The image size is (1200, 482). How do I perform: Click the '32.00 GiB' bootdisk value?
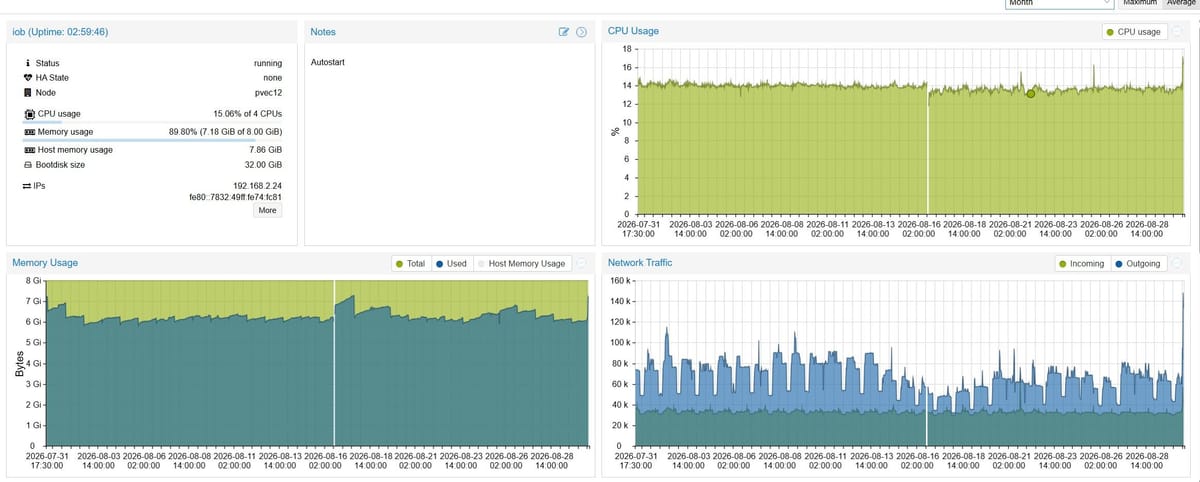click(x=264, y=164)
